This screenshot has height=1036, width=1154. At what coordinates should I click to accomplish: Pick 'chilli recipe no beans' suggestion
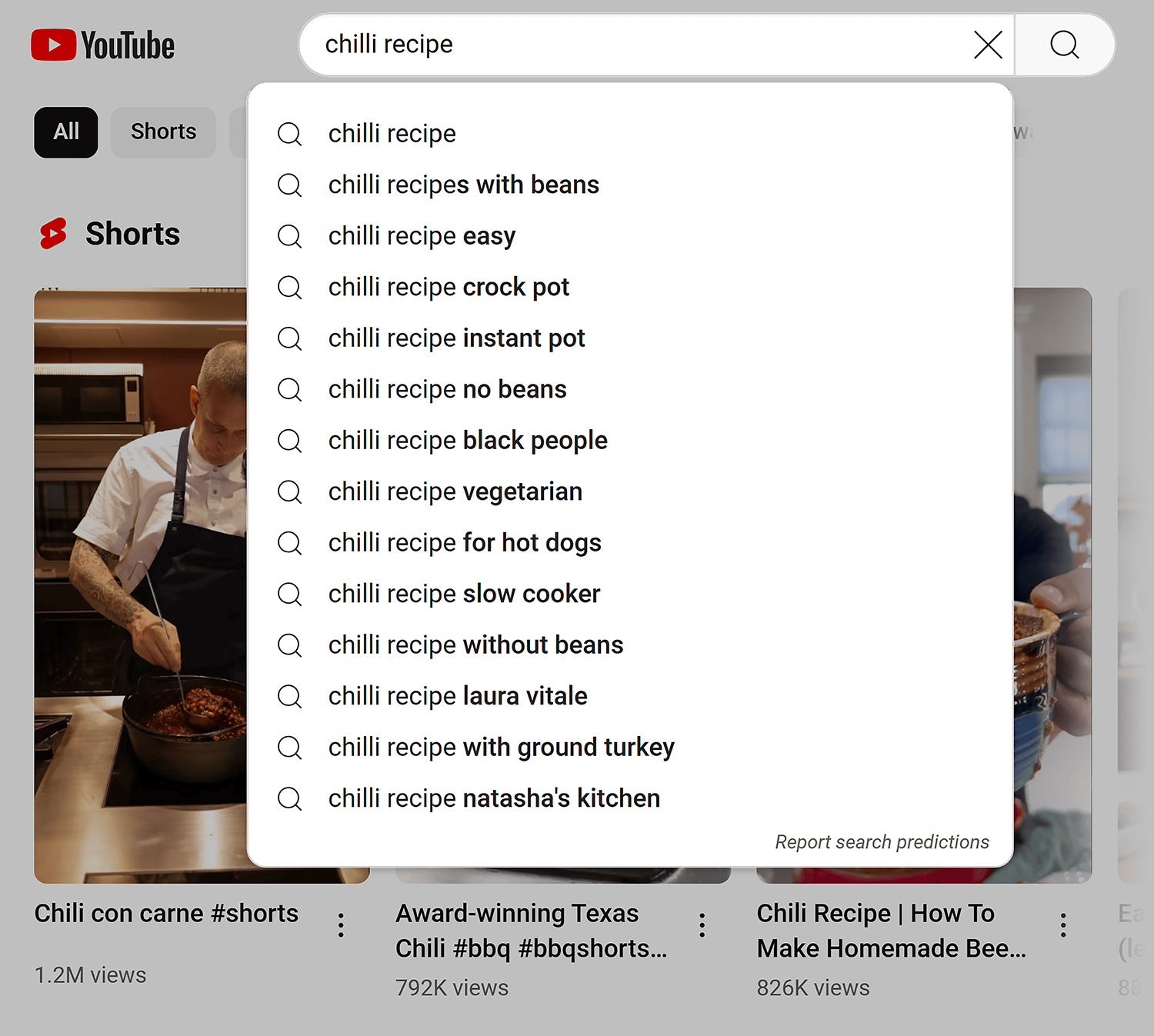pos(629,389)
